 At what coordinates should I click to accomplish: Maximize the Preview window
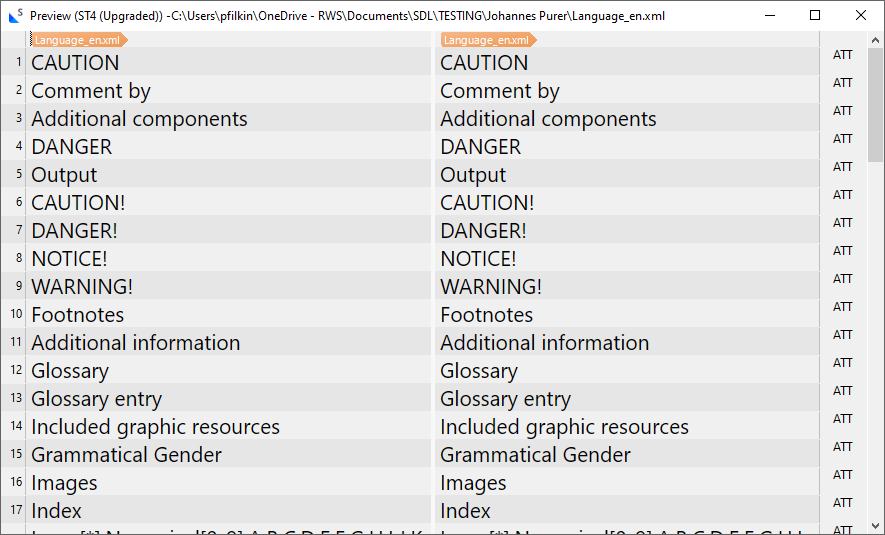(815, 15)
